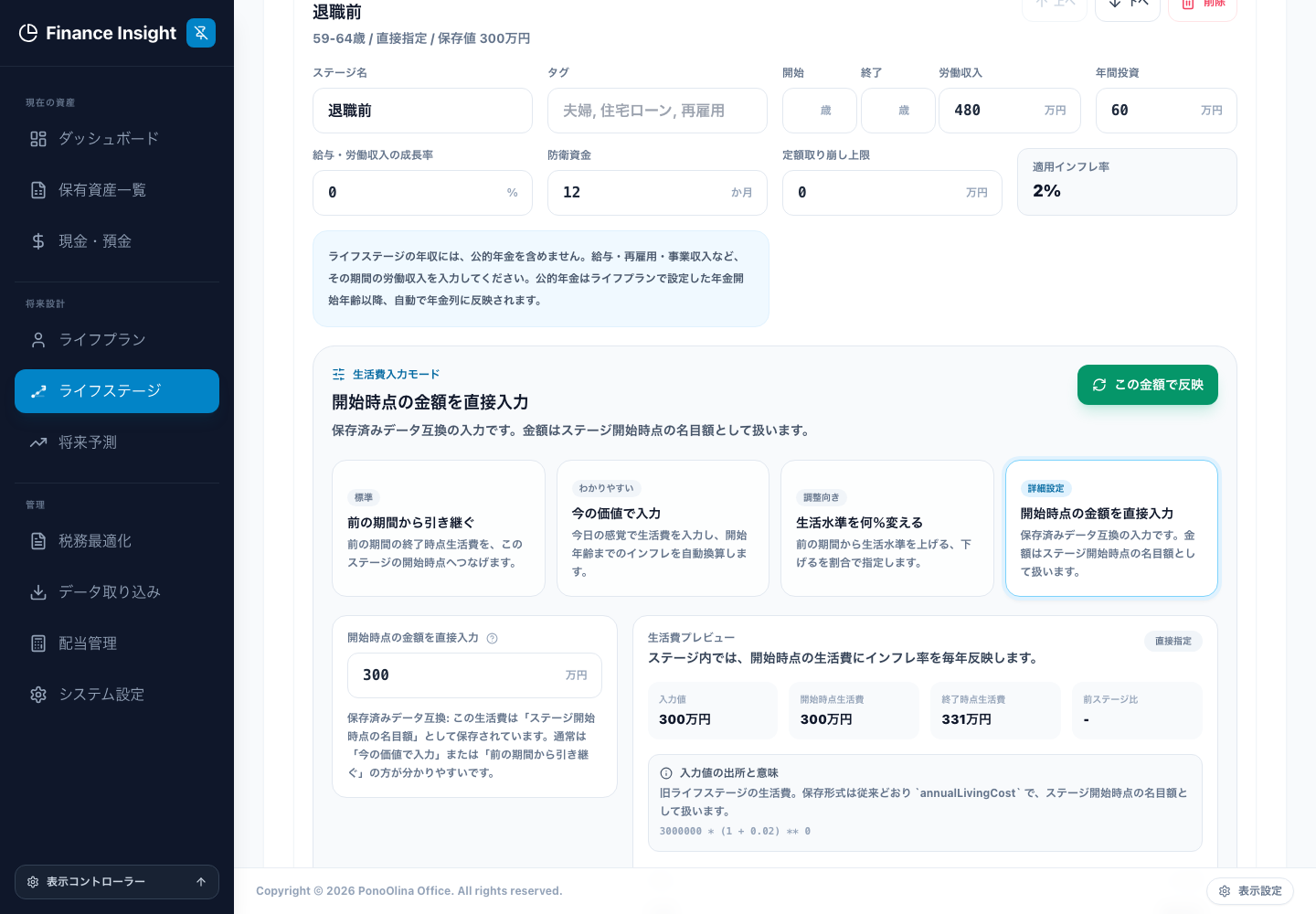Viewport: 1316px width, 914px height.
Task: Open 税務最適化 in the sidebar
Action: 117,541
